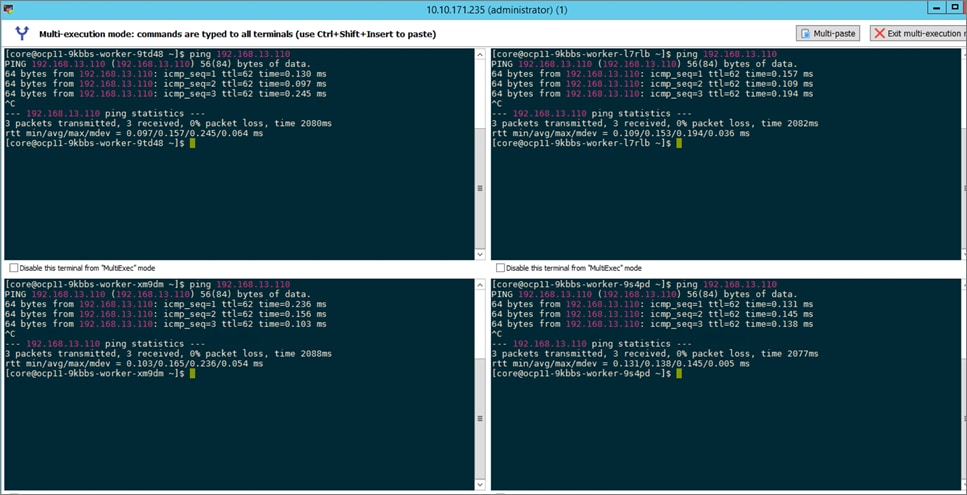
Task: Click the PING header line in worker-9td48 terminal
Action: (157, 64)
